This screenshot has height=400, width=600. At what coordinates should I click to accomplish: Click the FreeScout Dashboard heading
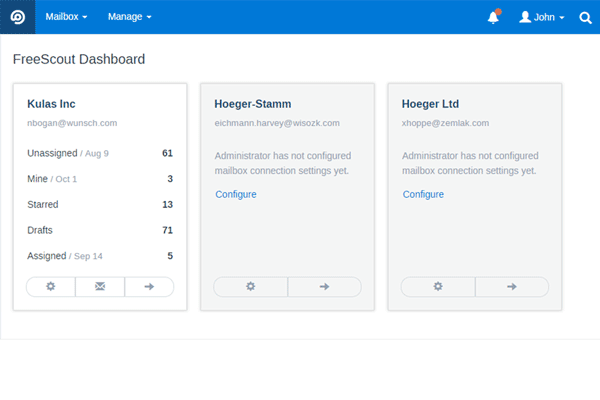pos(79,59)
